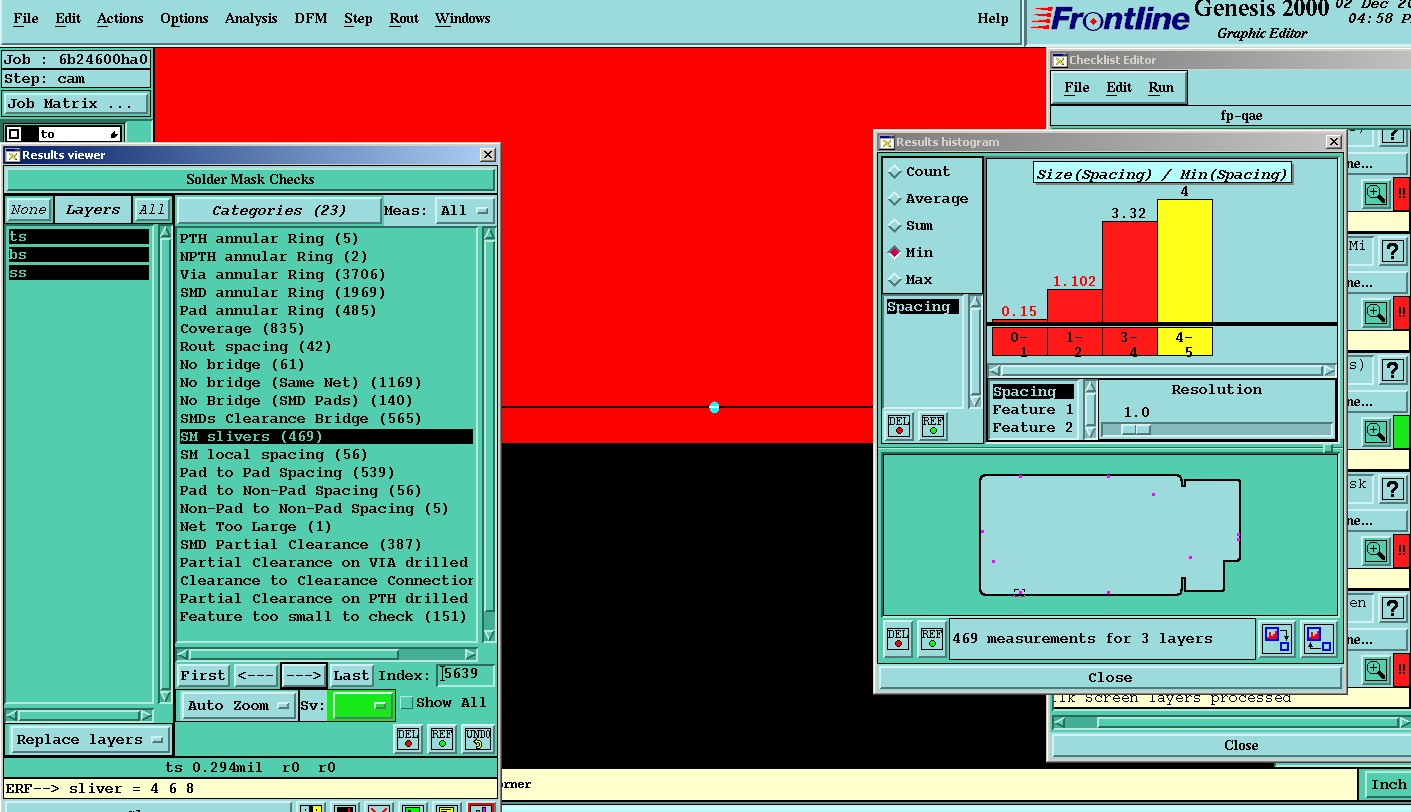Open the DFM menu
The height and width of the screenshot is (812, 1411).
311,18
